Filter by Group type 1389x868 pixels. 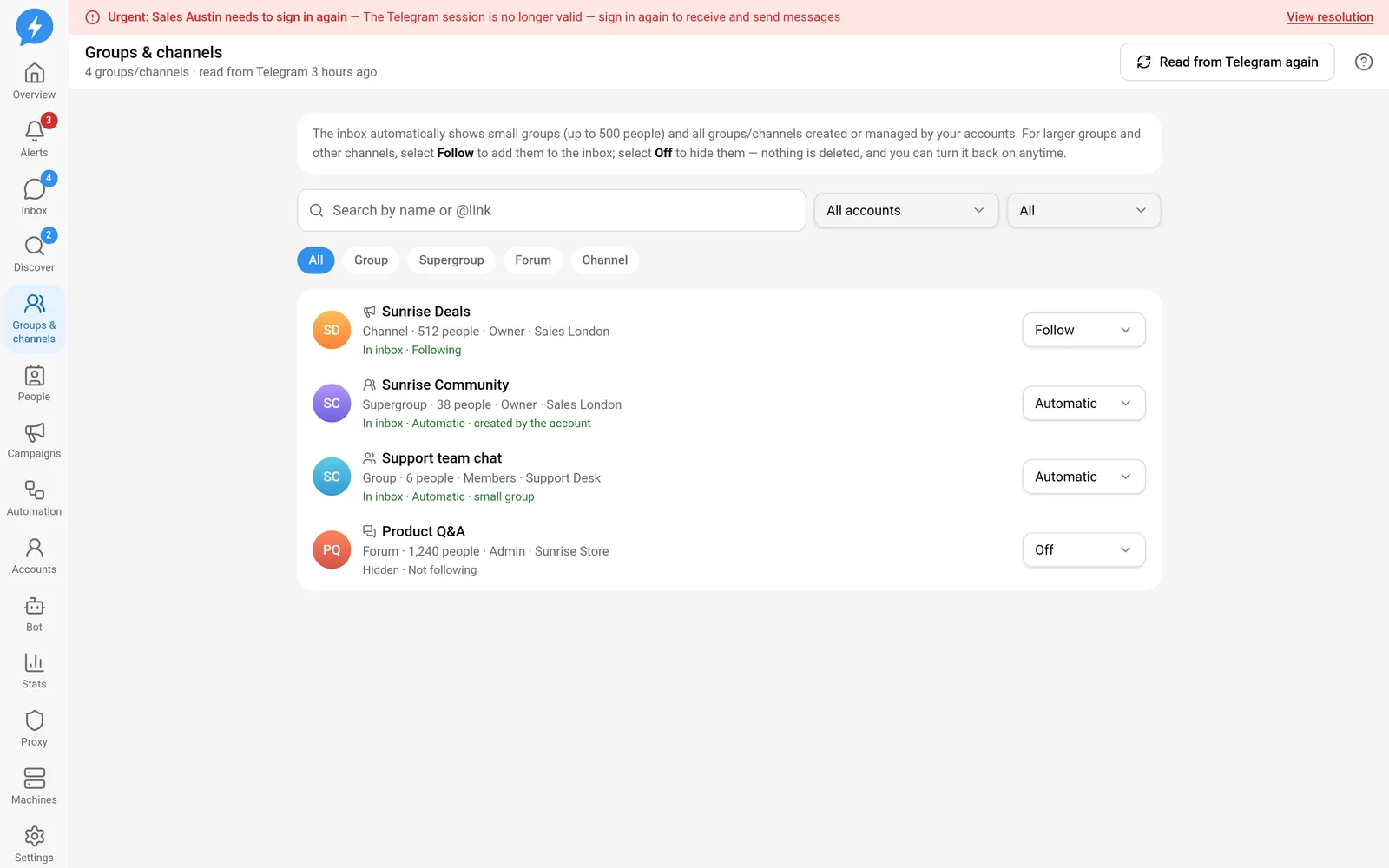click(x=371, y=260)
